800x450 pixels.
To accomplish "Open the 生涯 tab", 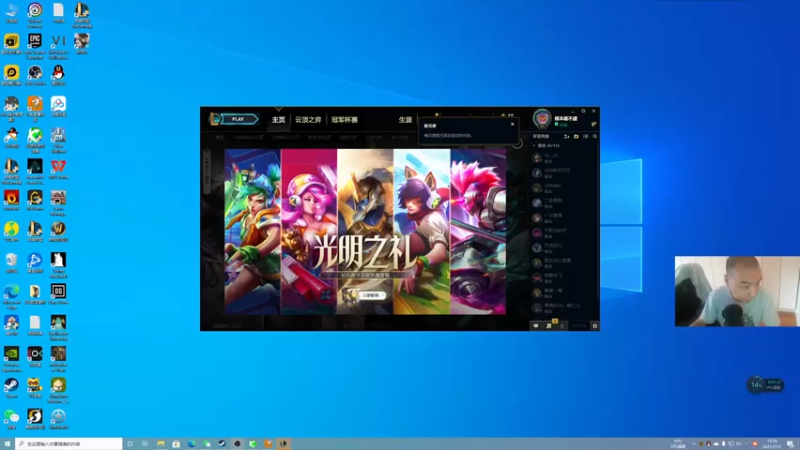I will tap(405, 120).
